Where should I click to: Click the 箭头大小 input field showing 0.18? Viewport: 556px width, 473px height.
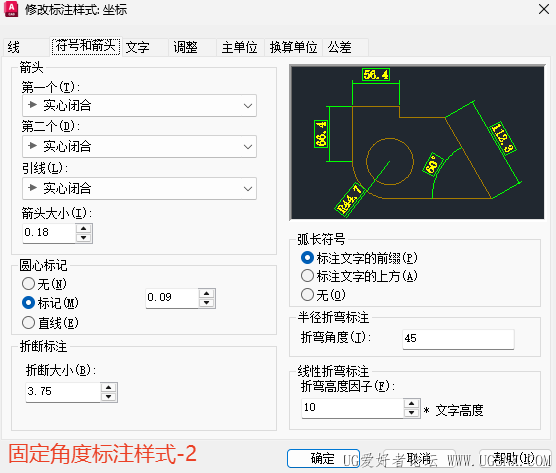(x=49, y=233)
